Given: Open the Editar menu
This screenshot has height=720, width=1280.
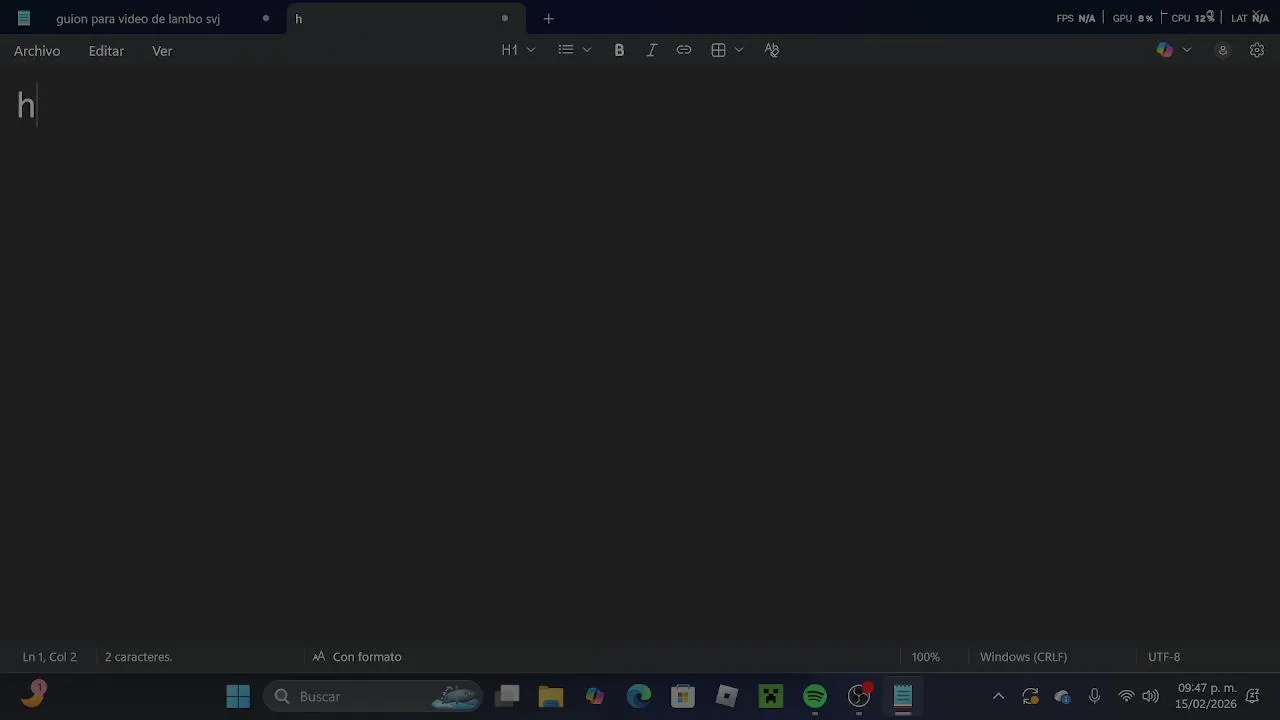Looking at the screenshot, I should (x=106, y=51).
